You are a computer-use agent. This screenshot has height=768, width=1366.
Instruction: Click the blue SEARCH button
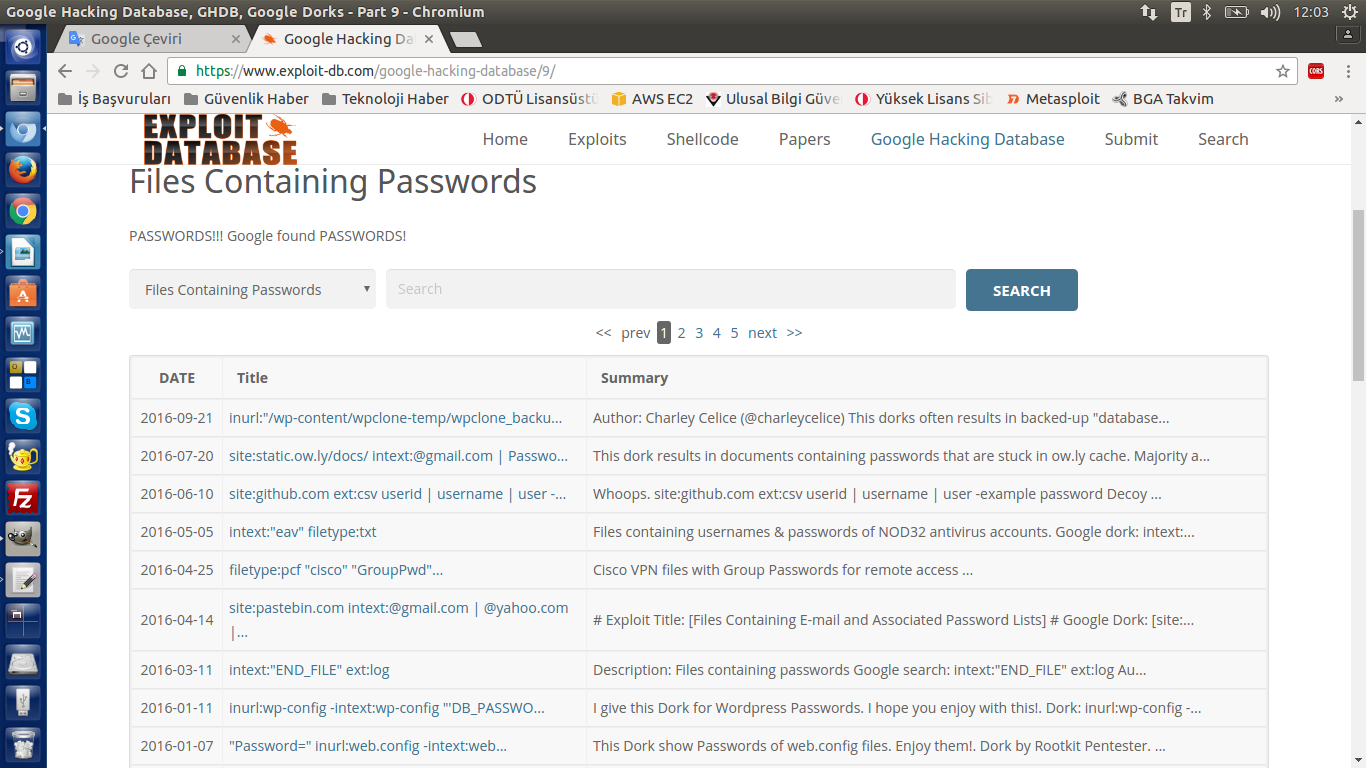(1022, 290)
